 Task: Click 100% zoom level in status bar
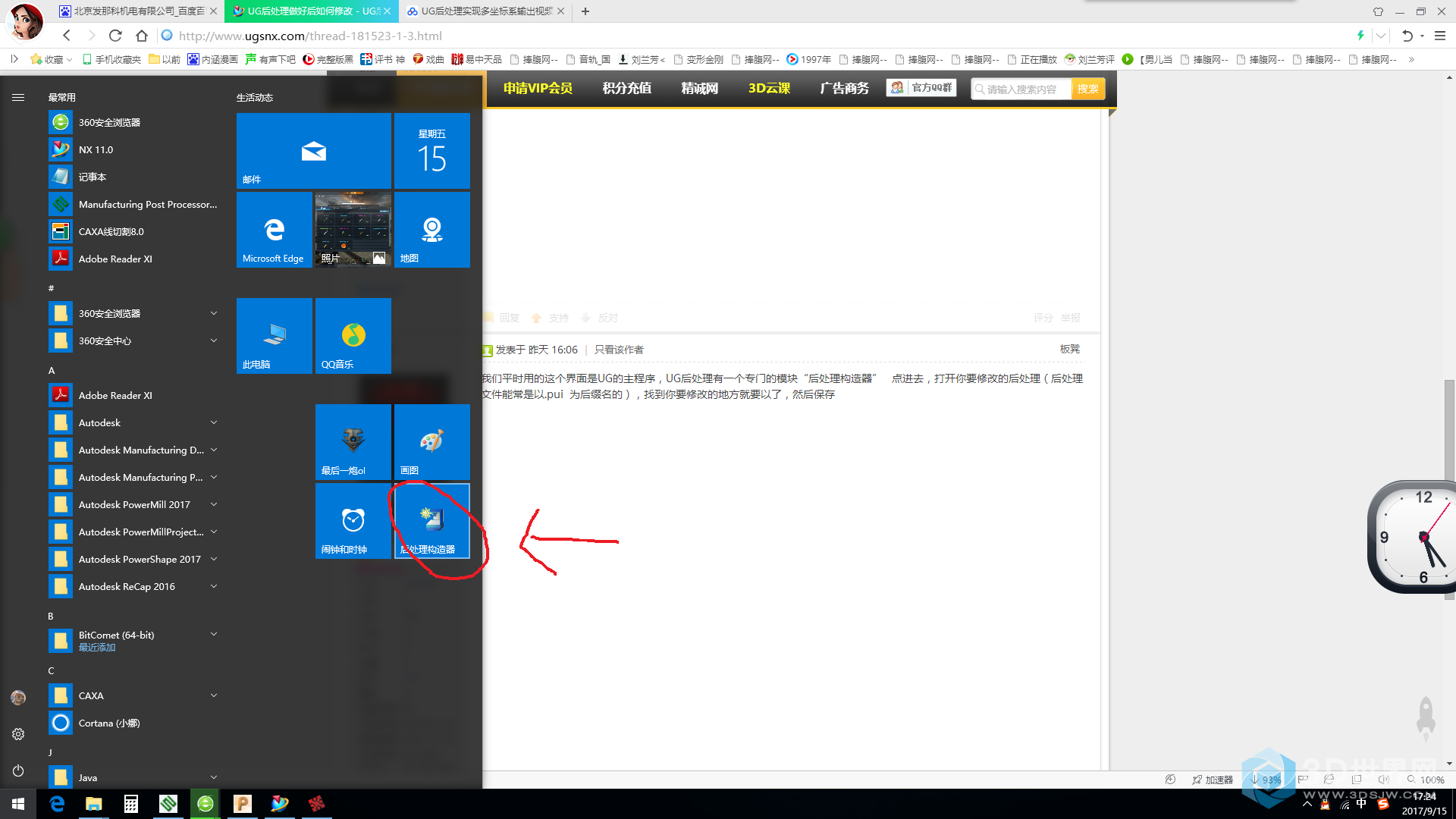(1426, 780)
